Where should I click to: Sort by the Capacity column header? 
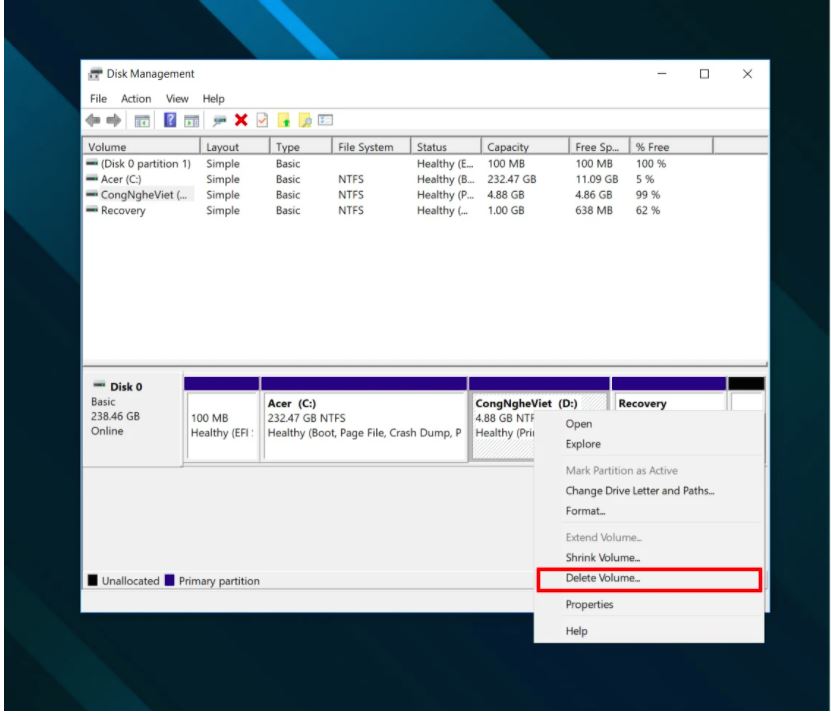click(508, 147)
